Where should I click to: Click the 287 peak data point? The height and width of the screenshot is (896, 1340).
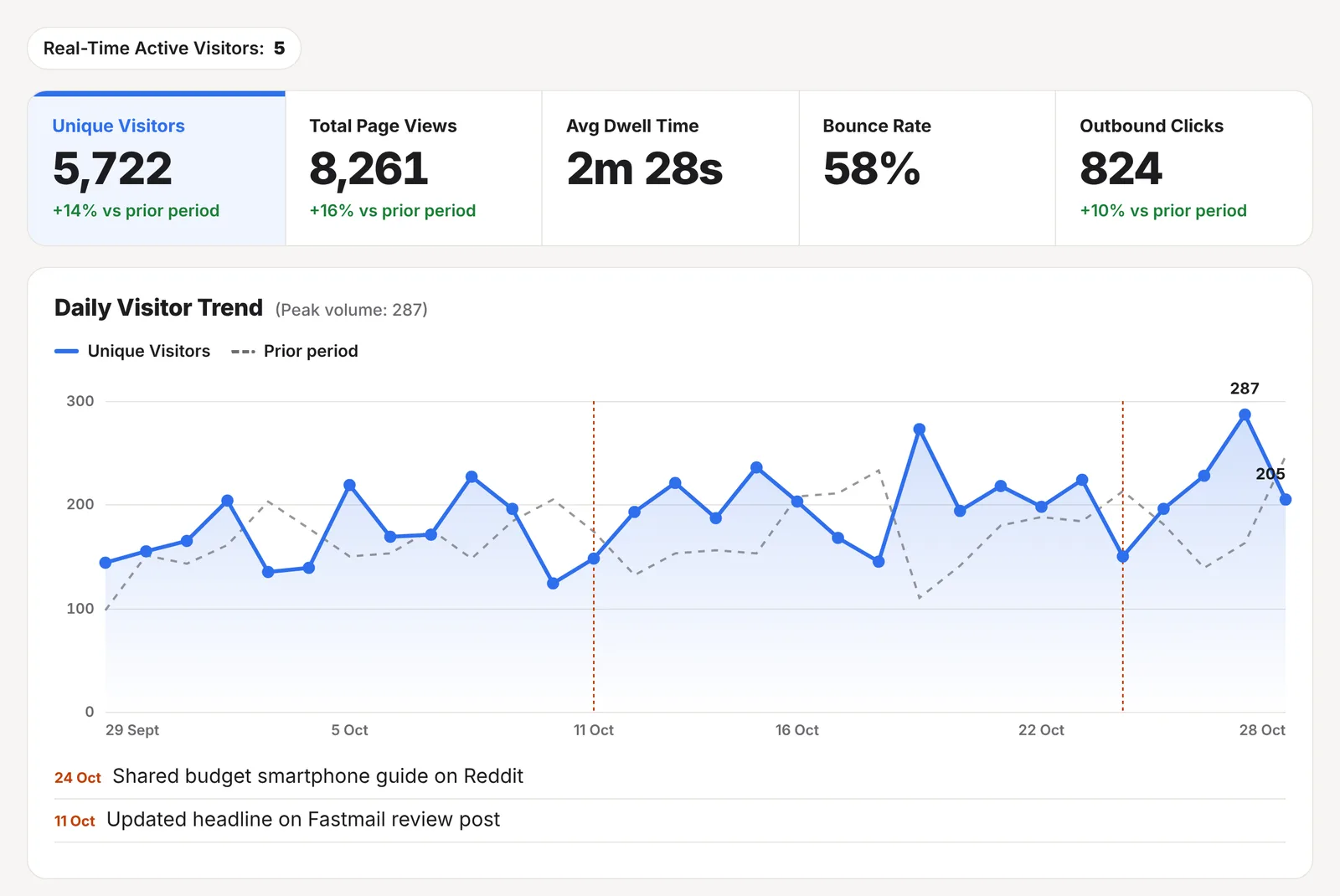tap(1245, 415)
